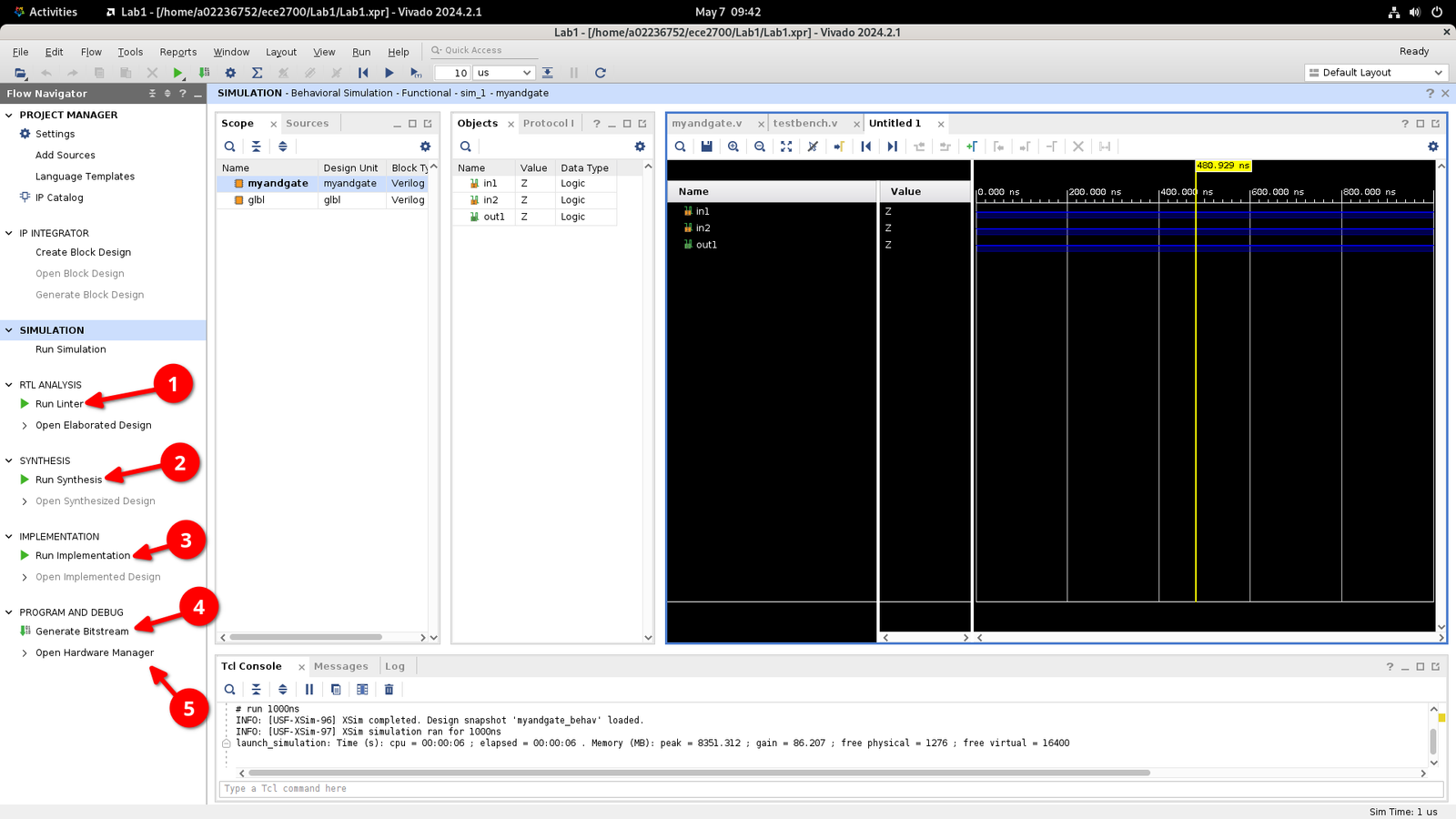1456x819 pixels.
Task: Click Add Marker icon in waveform toolbar
Action: [x=972, y=147]
